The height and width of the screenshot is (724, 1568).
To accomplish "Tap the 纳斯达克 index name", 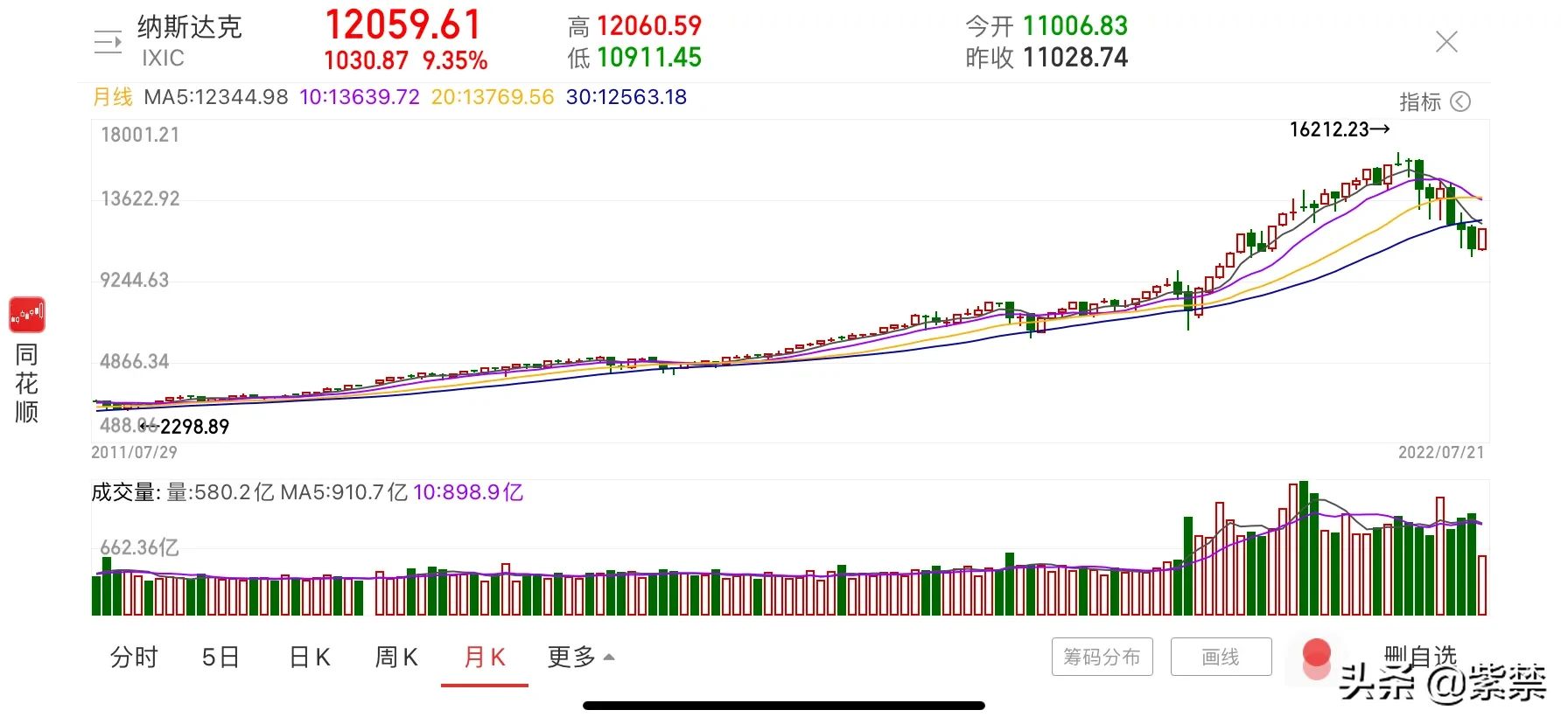I will coord(189,27).
